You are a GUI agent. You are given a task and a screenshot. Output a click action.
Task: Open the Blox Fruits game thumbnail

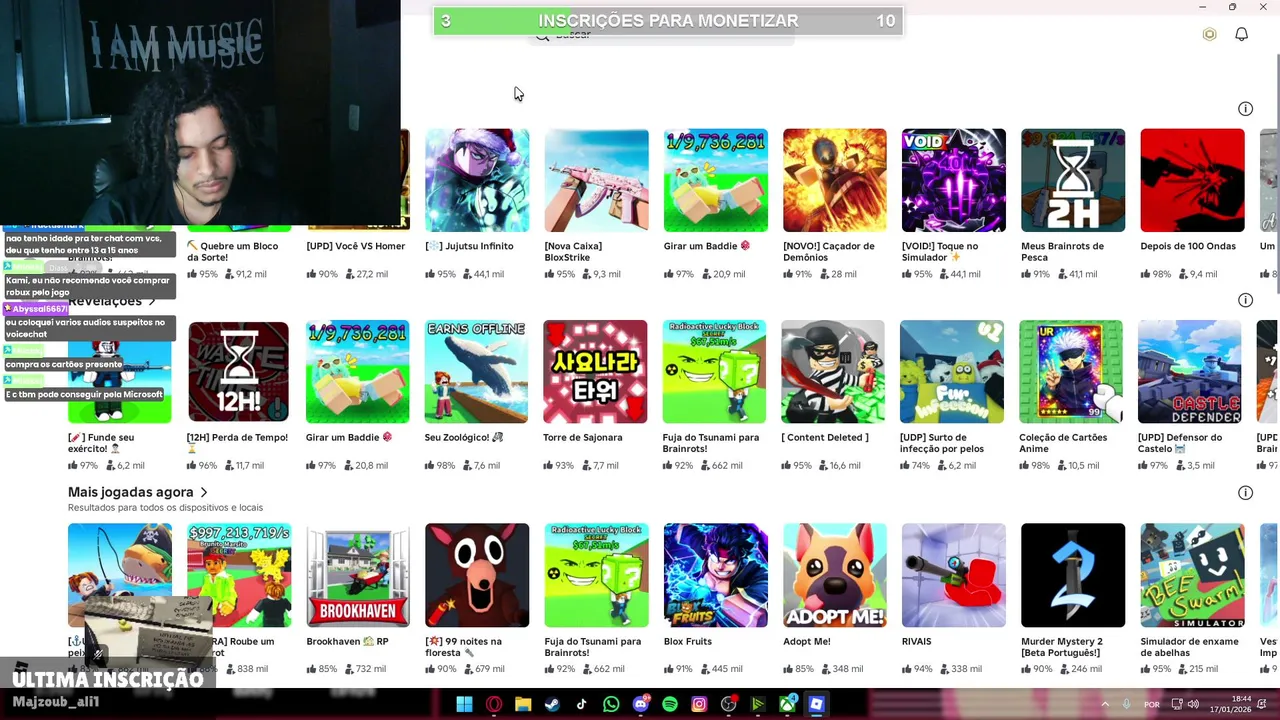point(716,575)
